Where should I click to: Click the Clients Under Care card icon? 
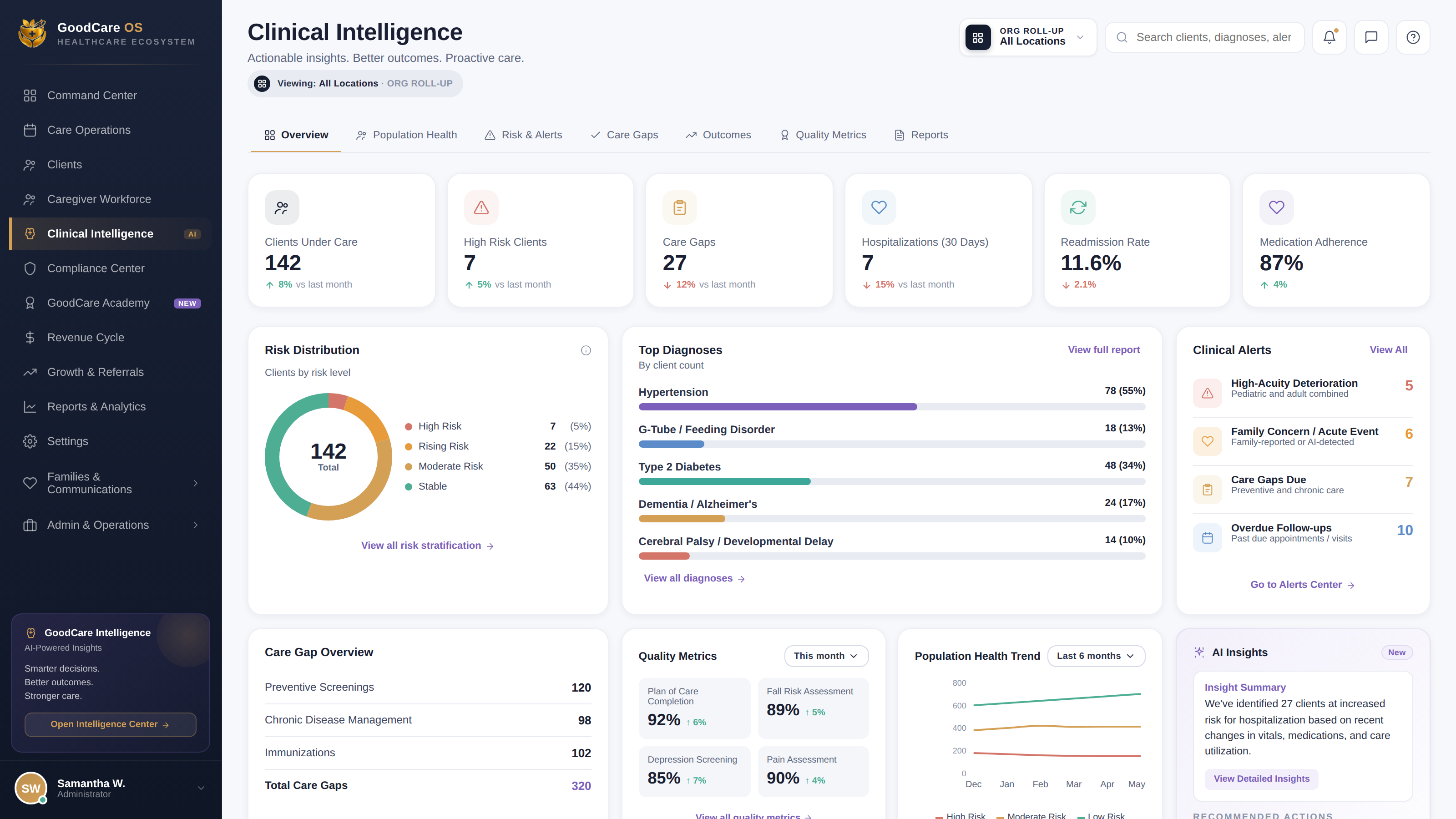pos(282,207)
